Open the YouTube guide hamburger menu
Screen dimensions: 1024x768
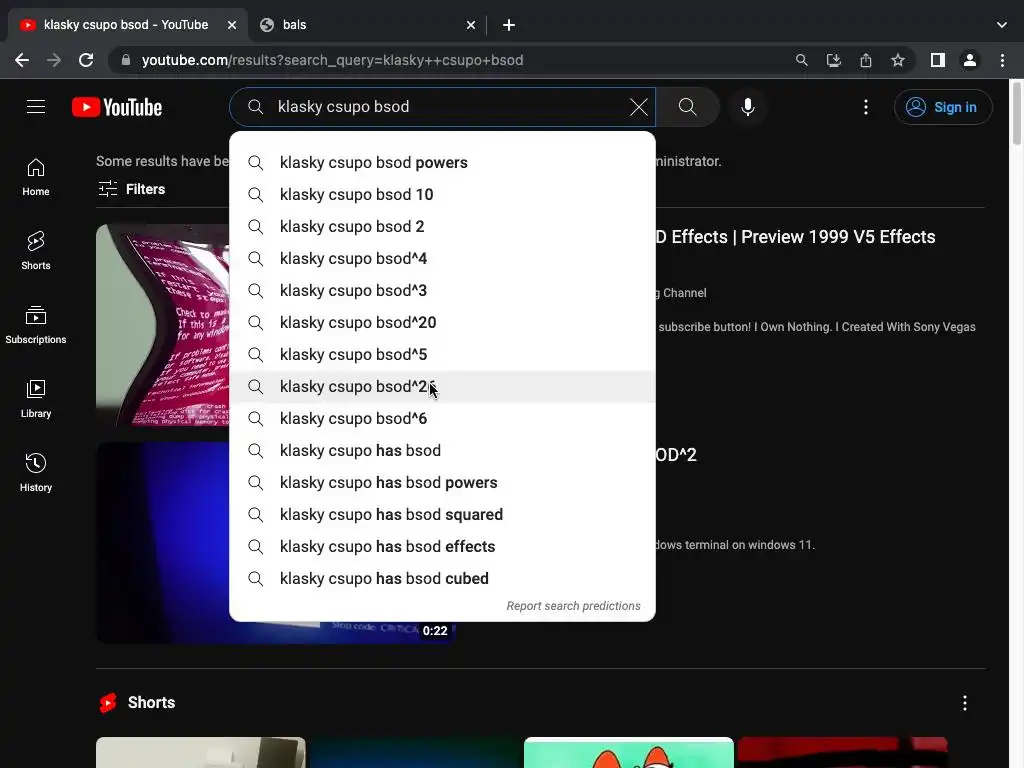[x=36, y=106]
